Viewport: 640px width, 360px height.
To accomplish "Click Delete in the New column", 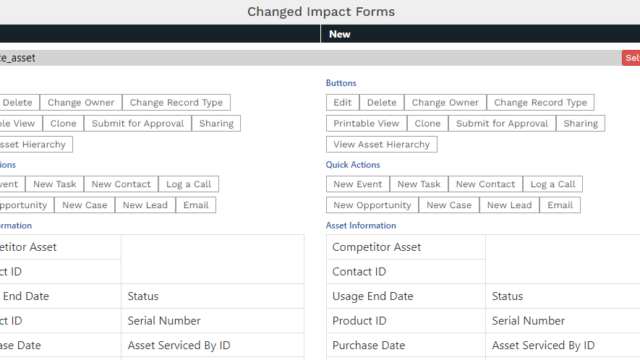I will pos(382,102).
